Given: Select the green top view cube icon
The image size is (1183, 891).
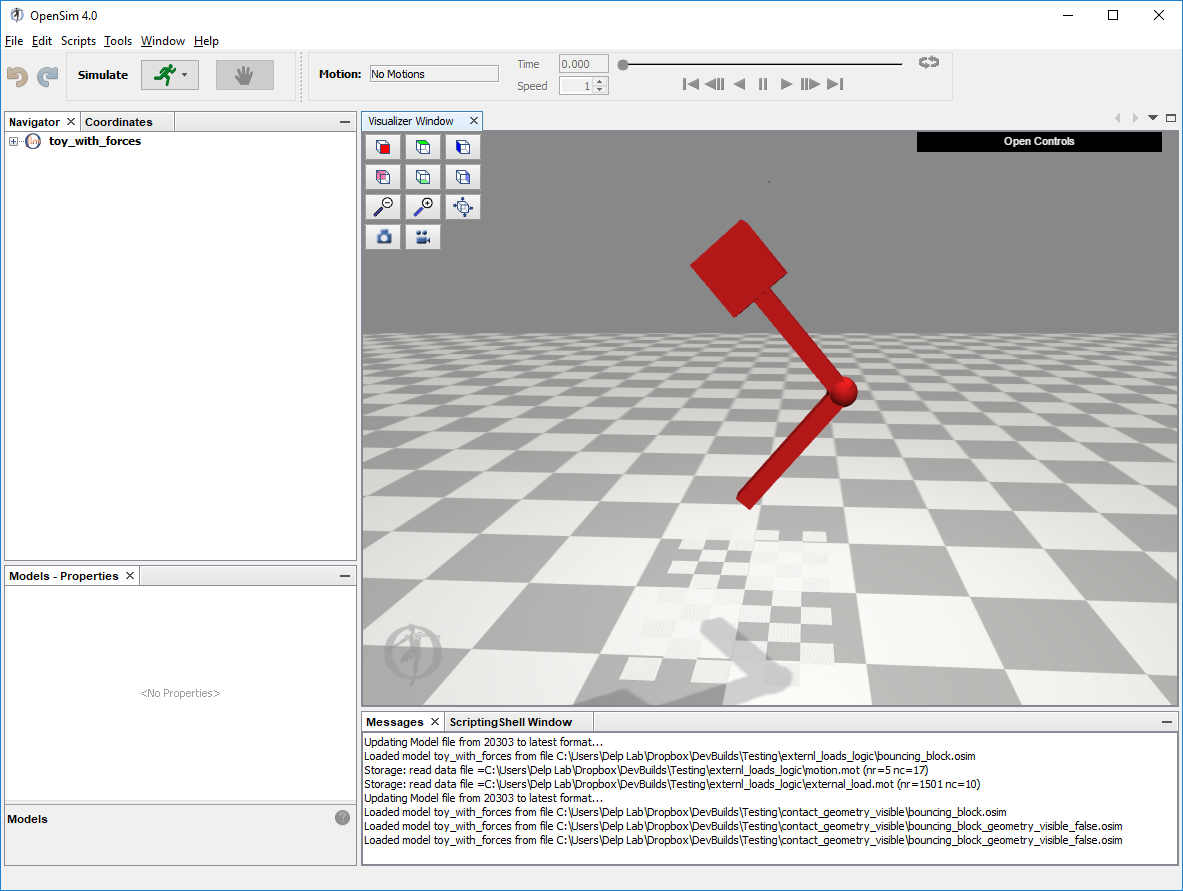Looking at the screenshot, I should (422, 147).
